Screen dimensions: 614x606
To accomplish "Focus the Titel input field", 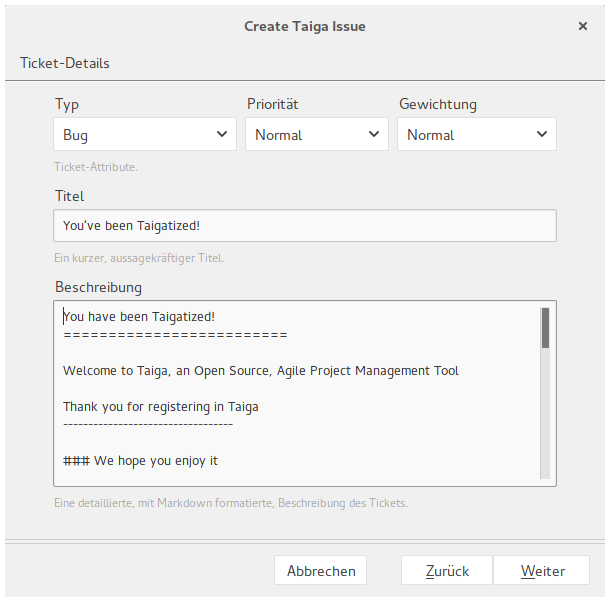I will pos(305,225).
